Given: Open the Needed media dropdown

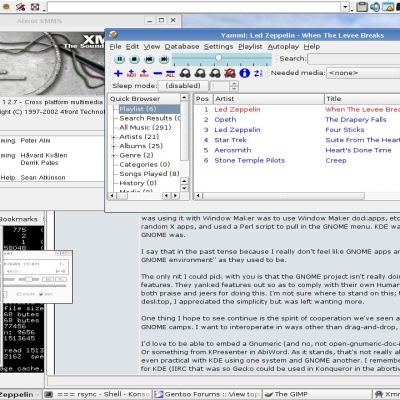Looking at the screenshot, I should point(363,73).
